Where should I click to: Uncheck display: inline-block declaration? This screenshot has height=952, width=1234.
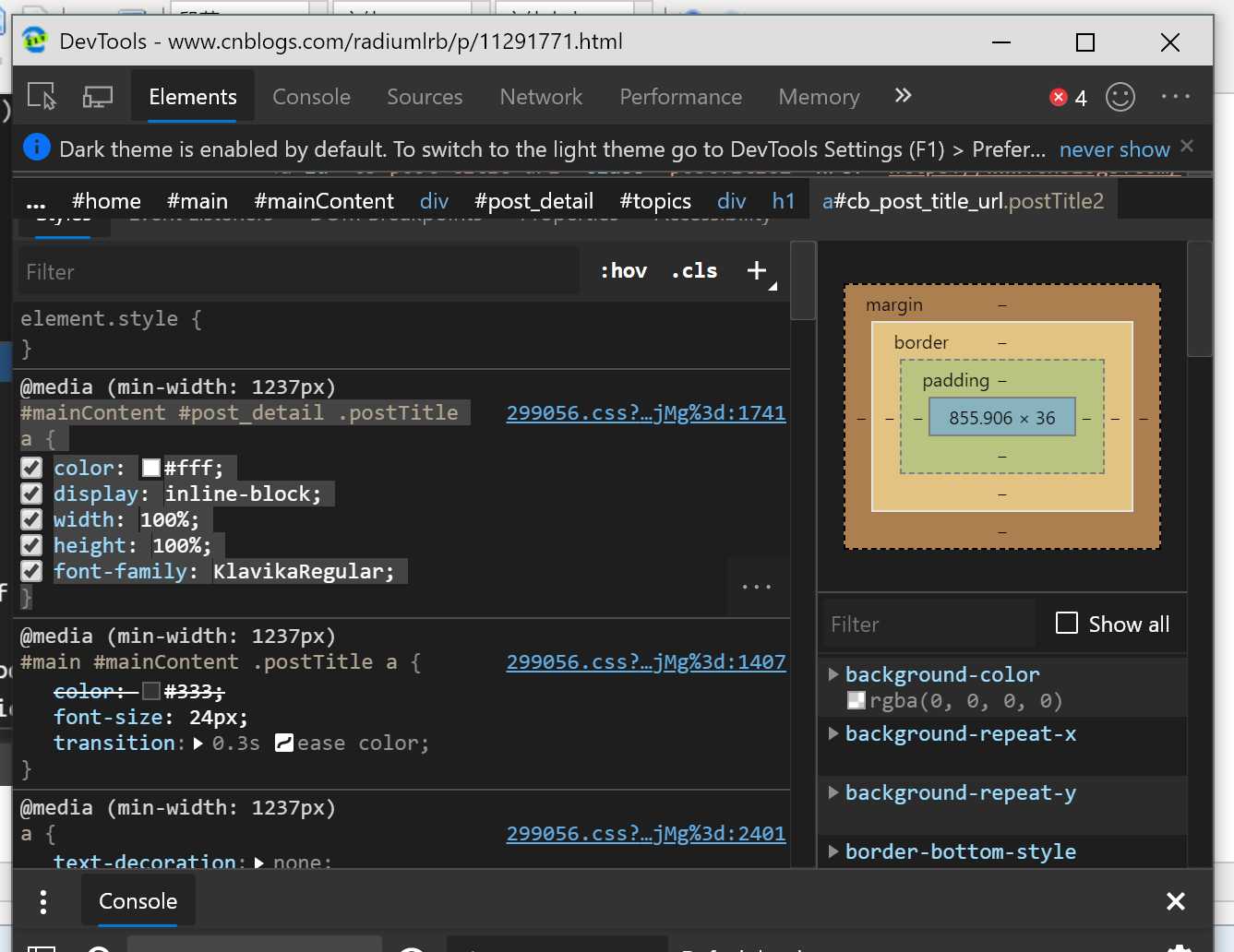point(31,494)
